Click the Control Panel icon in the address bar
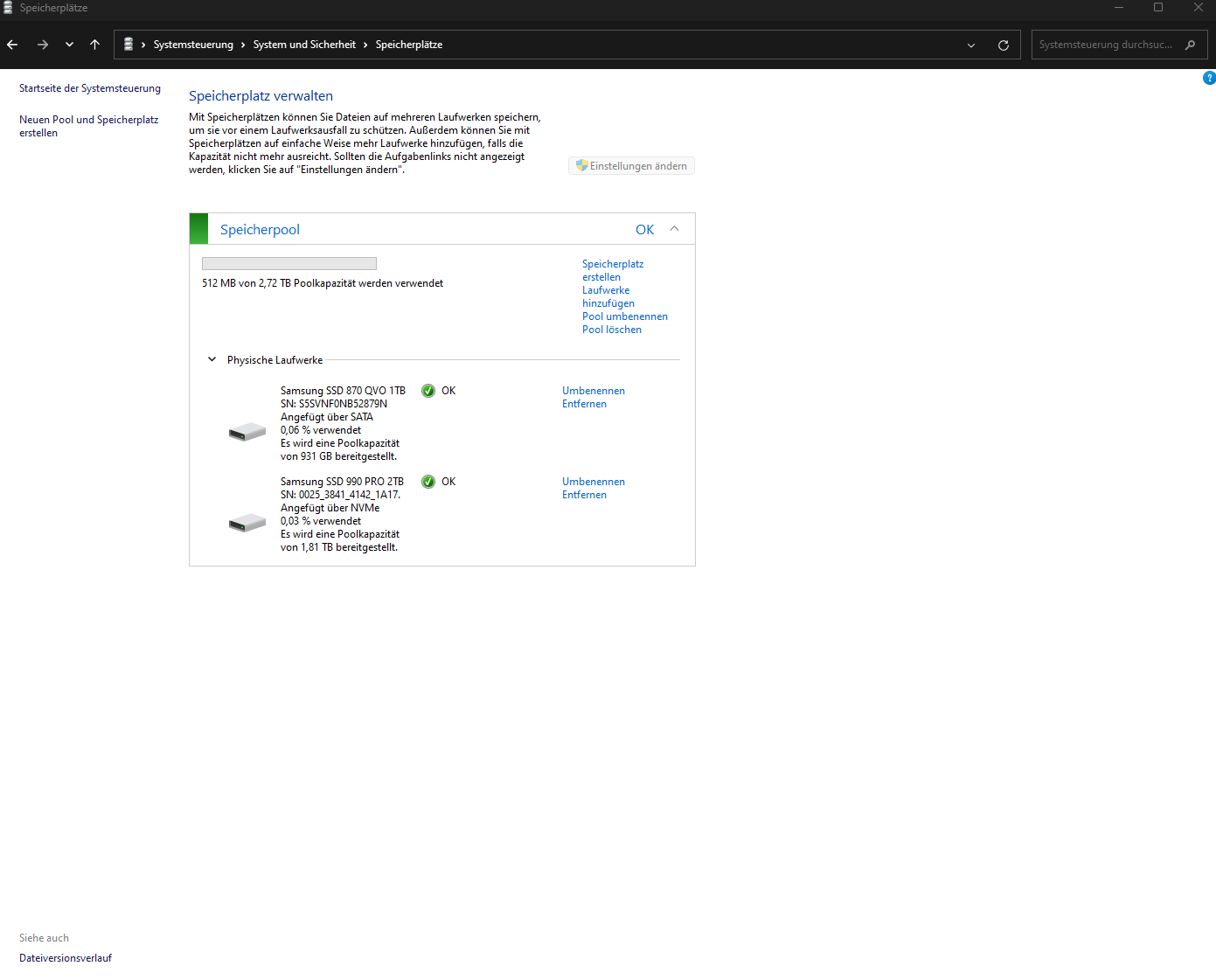The height and width of the screenshot is (980, 1216). tap(129, 44)
